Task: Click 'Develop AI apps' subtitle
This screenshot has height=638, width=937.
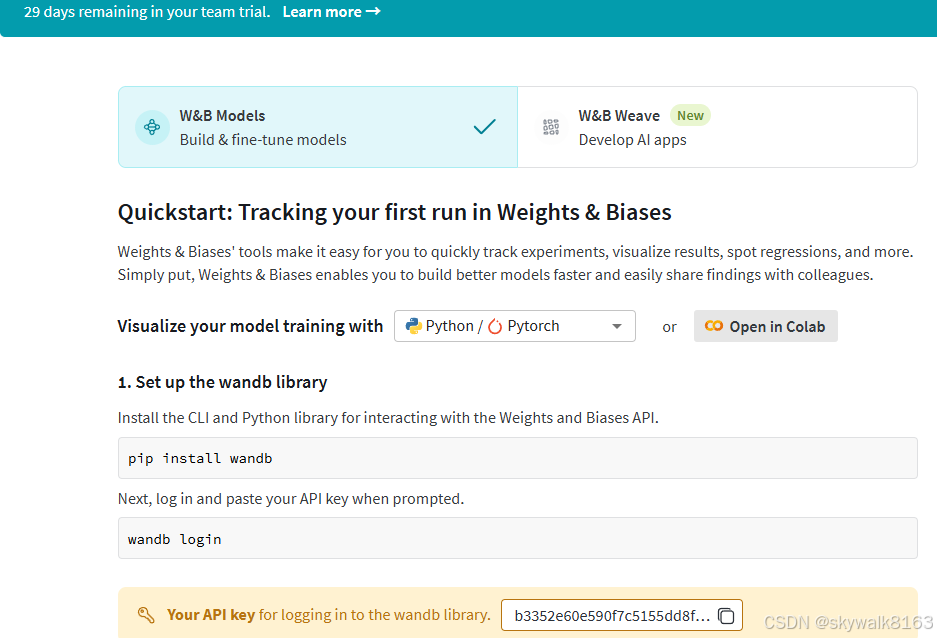Action: [x=632, y=140]
